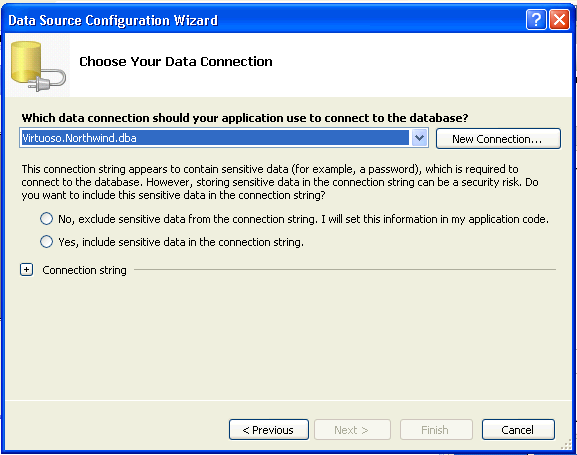Viewport: 577px width, 455px height.
Task: Open the question mark help button
Action: [x=536, y=20]
